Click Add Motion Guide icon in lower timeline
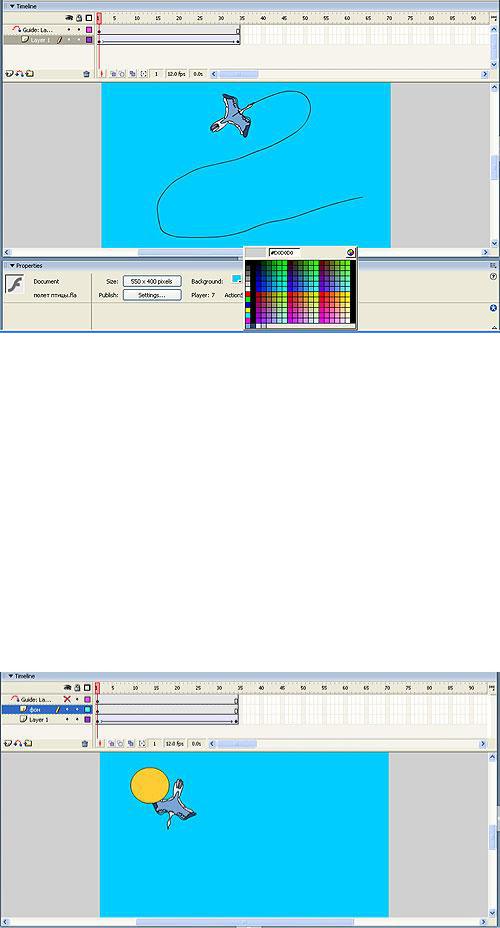 (18, 744)
